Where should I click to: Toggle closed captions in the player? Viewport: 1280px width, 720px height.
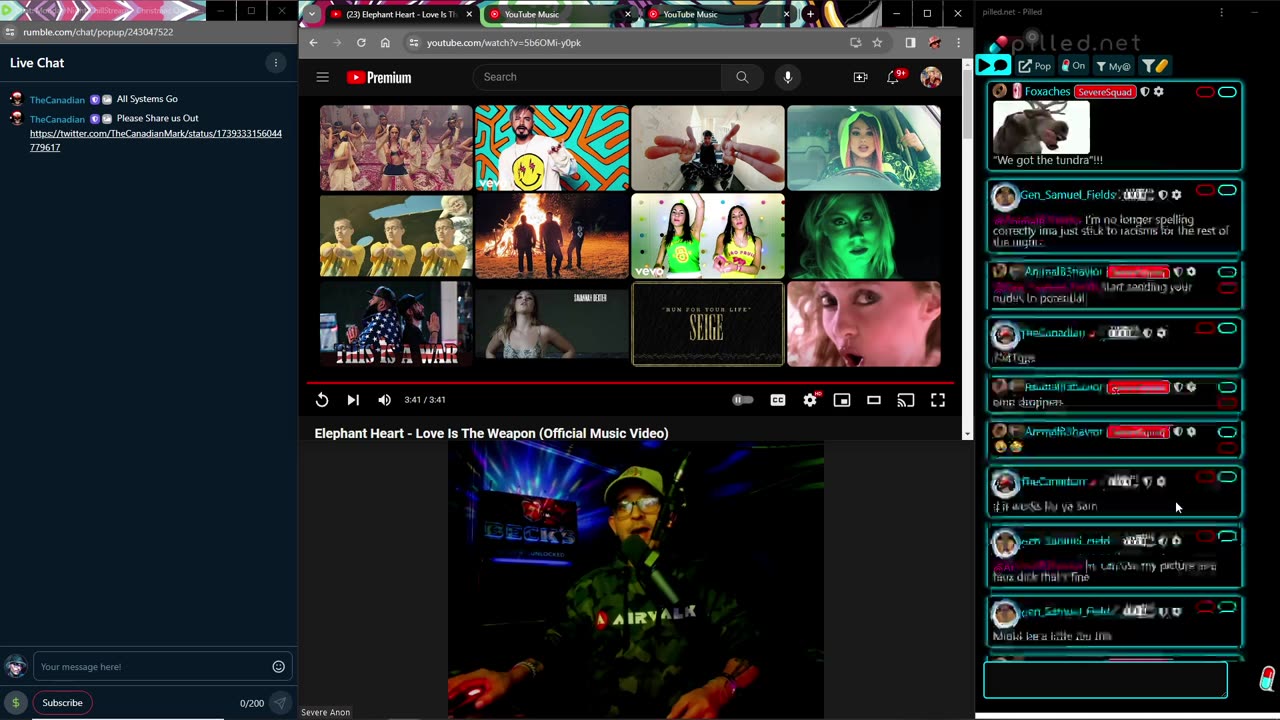(778, 400)
